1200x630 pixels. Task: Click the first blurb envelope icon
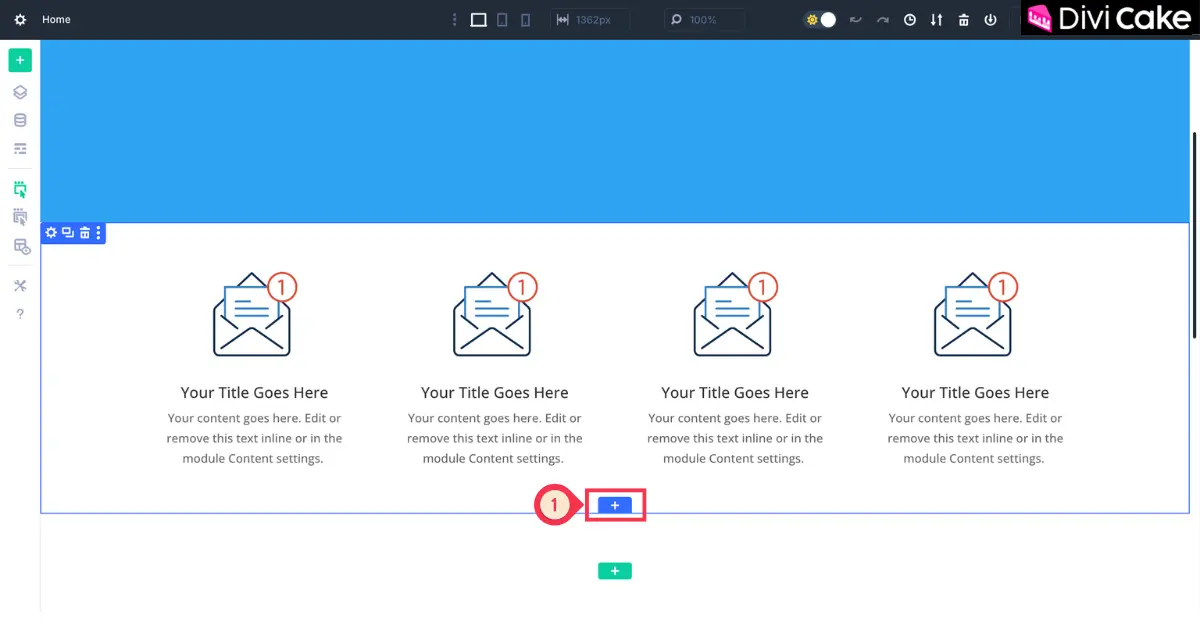click(255, 314)
